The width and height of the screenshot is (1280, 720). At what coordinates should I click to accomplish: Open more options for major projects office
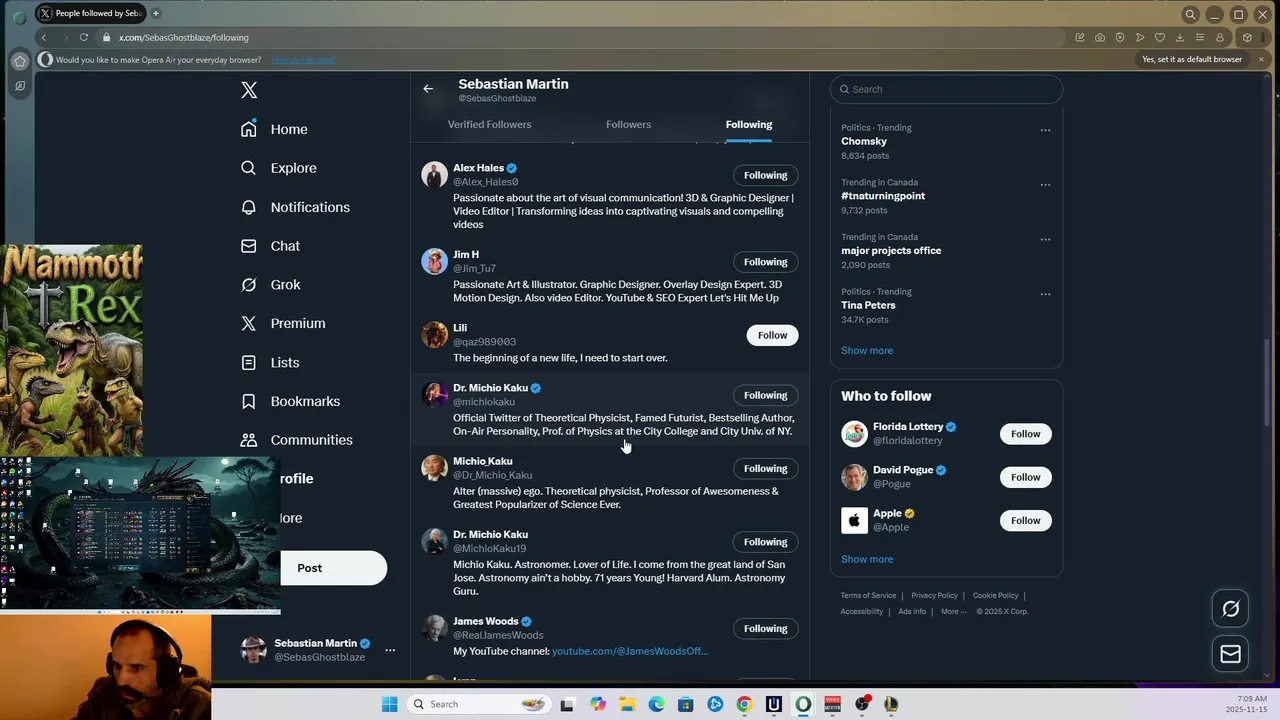pos(1045,239)
